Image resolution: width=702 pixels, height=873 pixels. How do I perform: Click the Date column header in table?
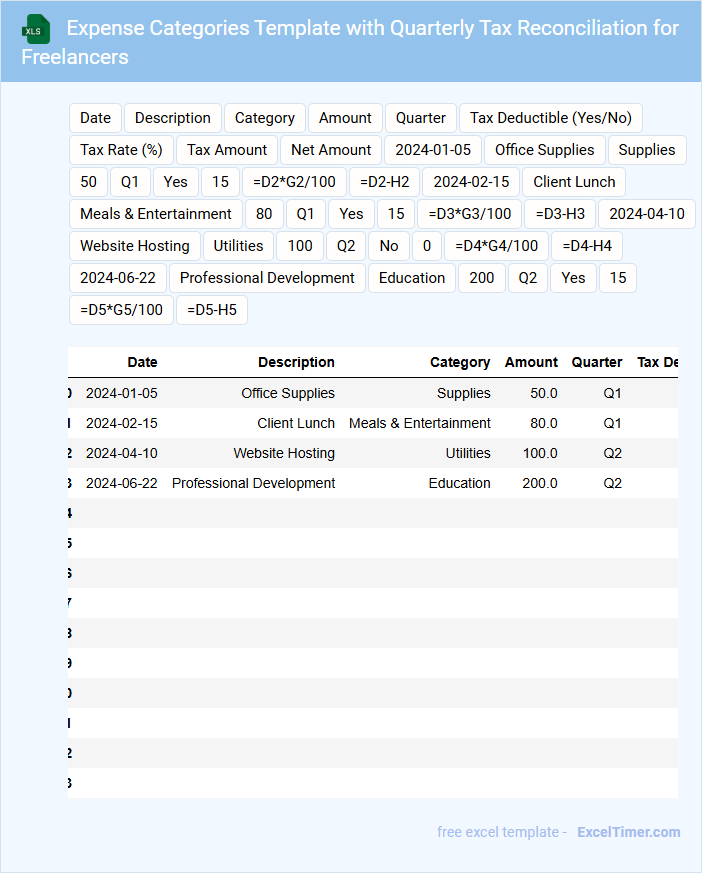tap(142, 362)
